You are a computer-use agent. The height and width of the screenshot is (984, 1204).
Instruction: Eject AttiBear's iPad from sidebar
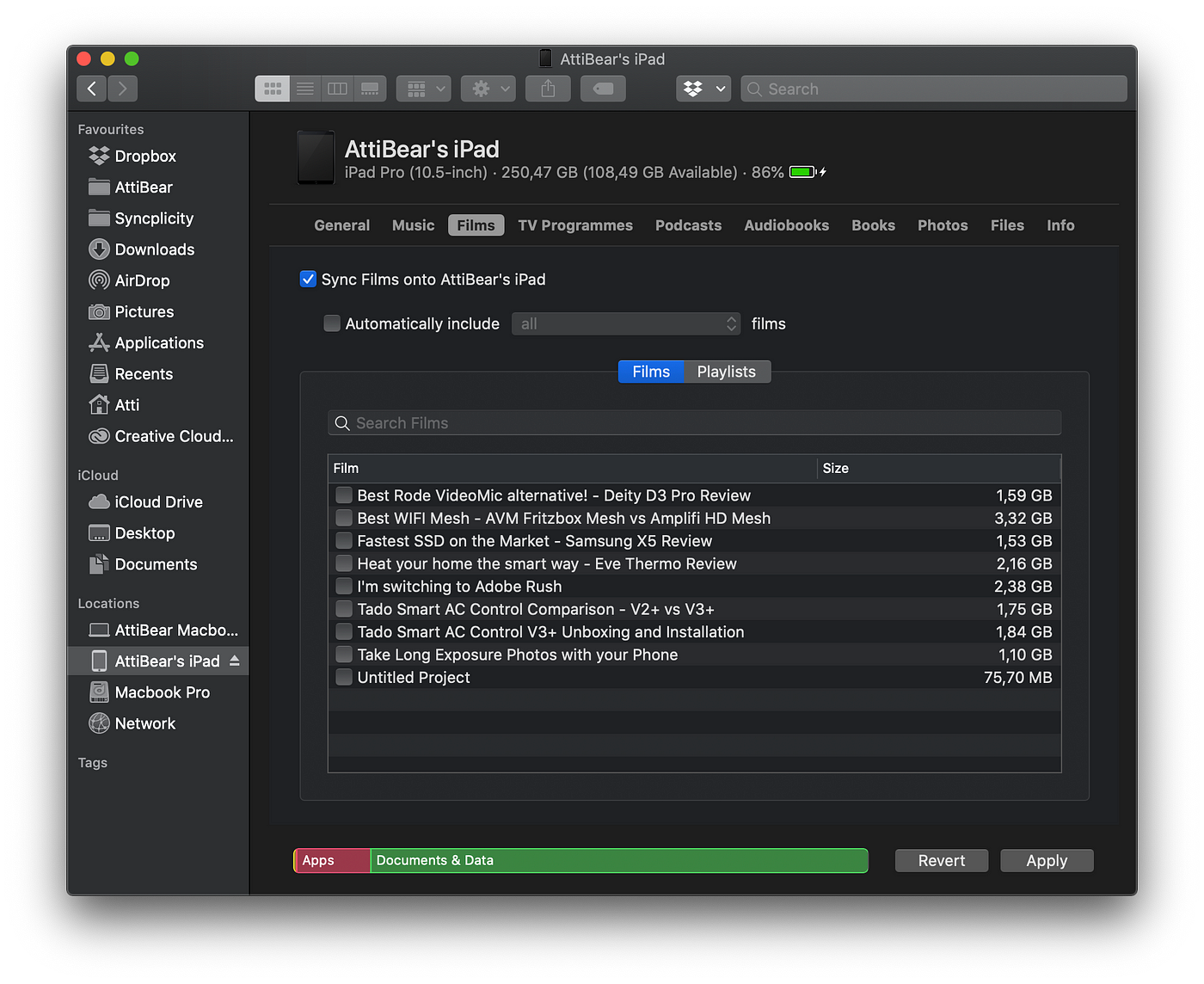tap(235, 661)
